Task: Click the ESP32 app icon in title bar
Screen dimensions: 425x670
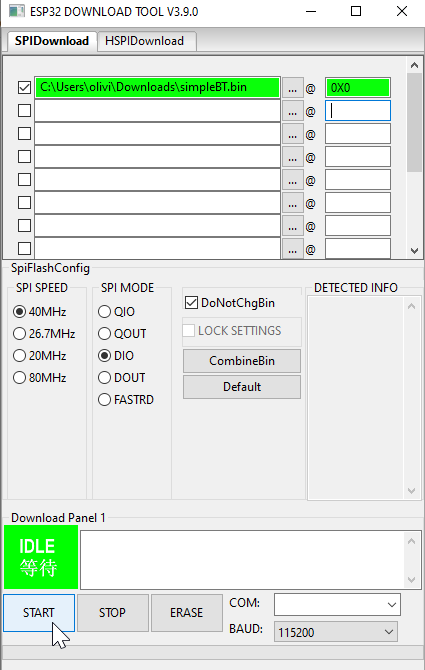Action: 17,12
